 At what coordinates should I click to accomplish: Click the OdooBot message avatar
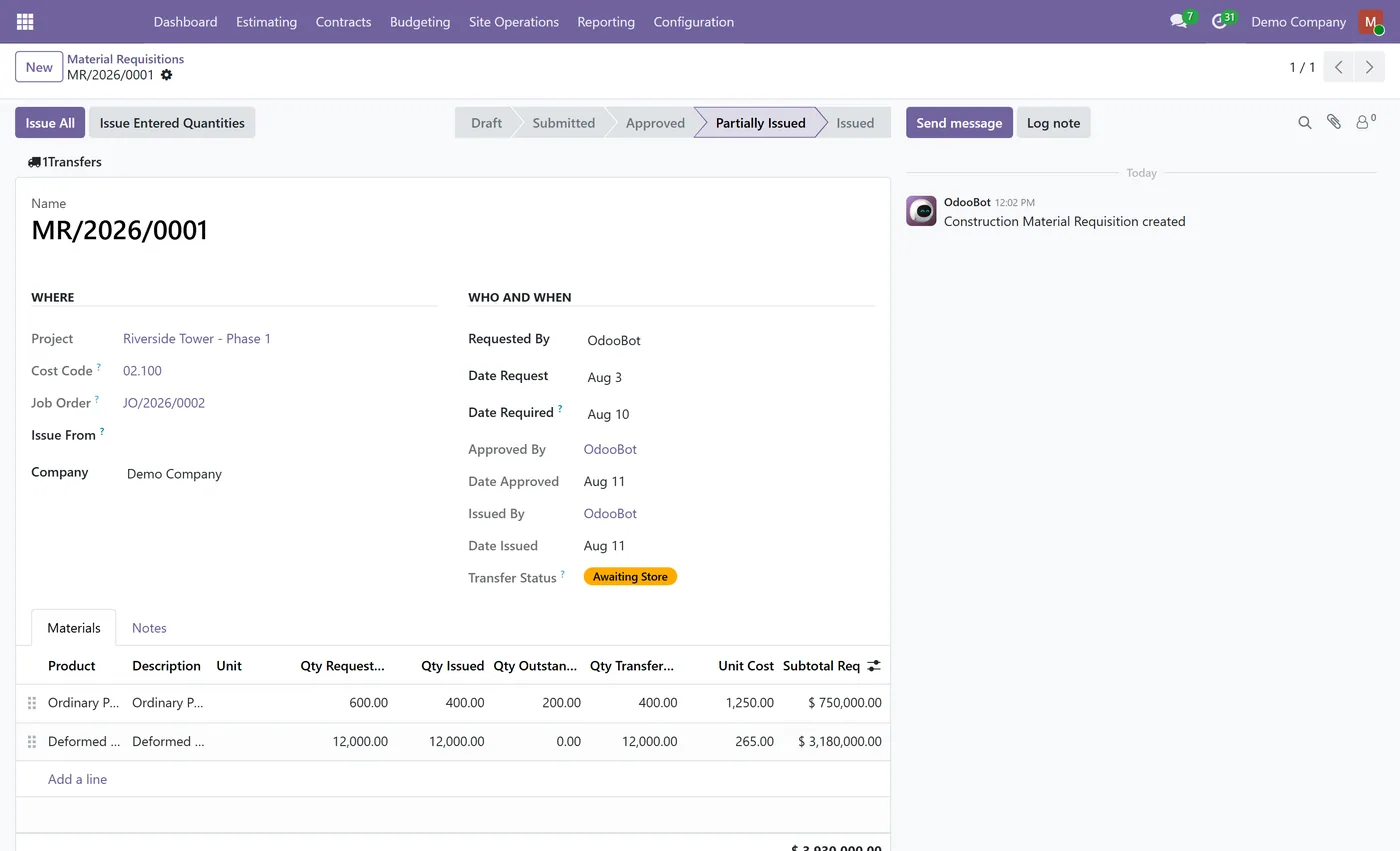[921, 211]
